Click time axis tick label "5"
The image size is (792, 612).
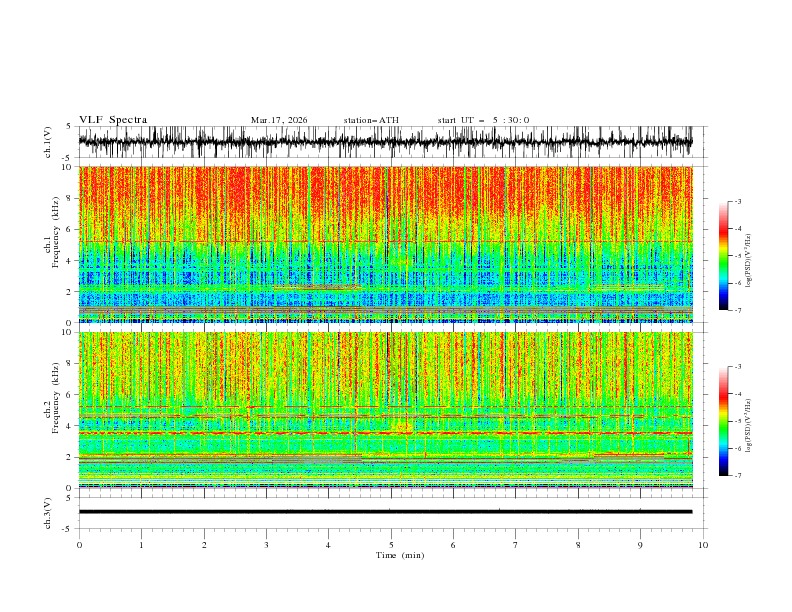[x=391, y=545]
